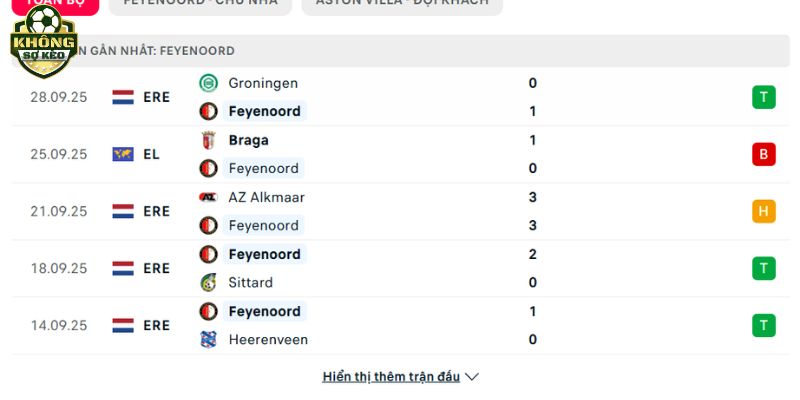Open the Heerenveen team name link
Image resolution: width=800 pixels, height=400 pixels.
pos(268,339)
